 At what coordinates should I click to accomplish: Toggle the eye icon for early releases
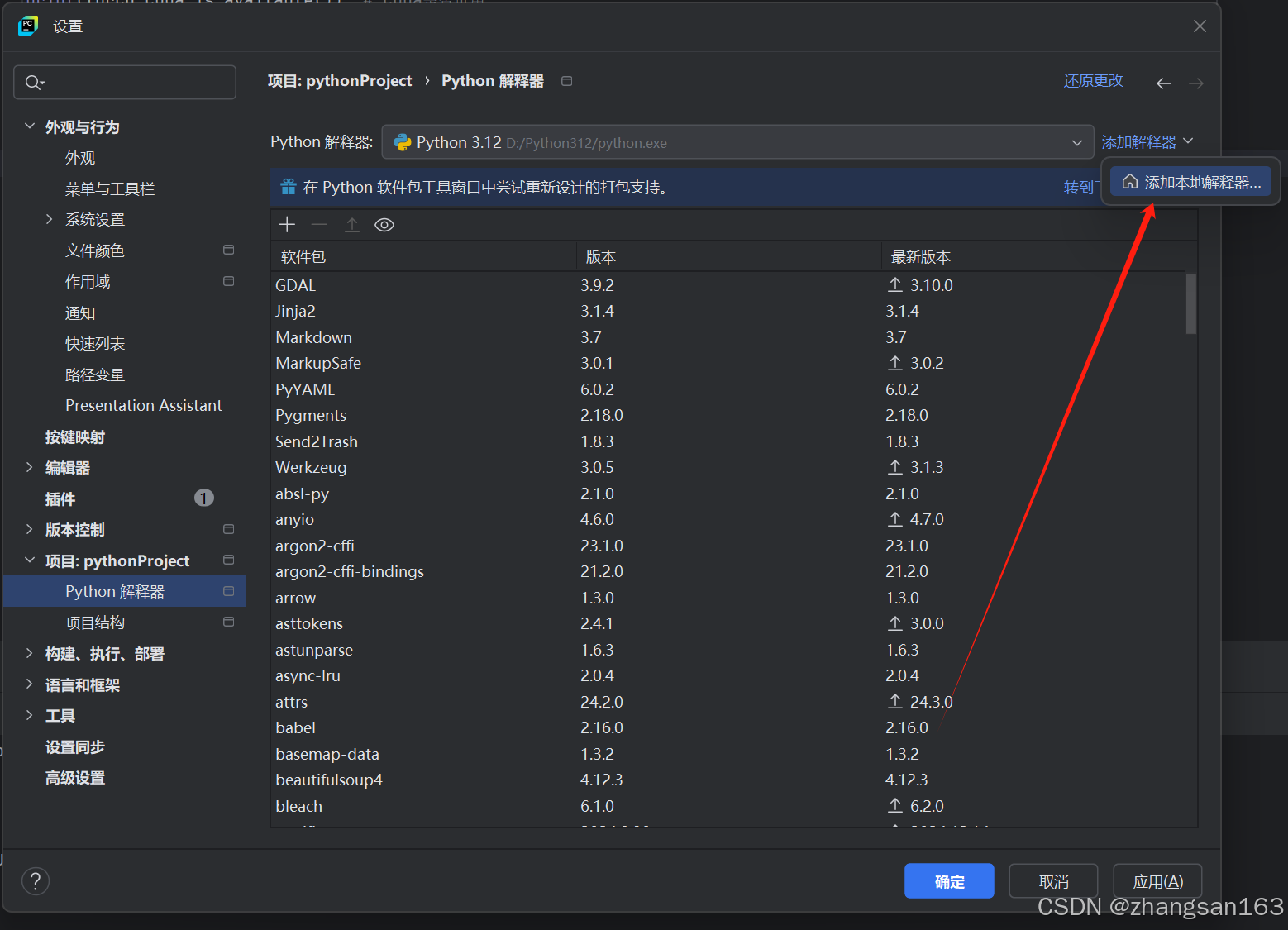click(384, 224)
